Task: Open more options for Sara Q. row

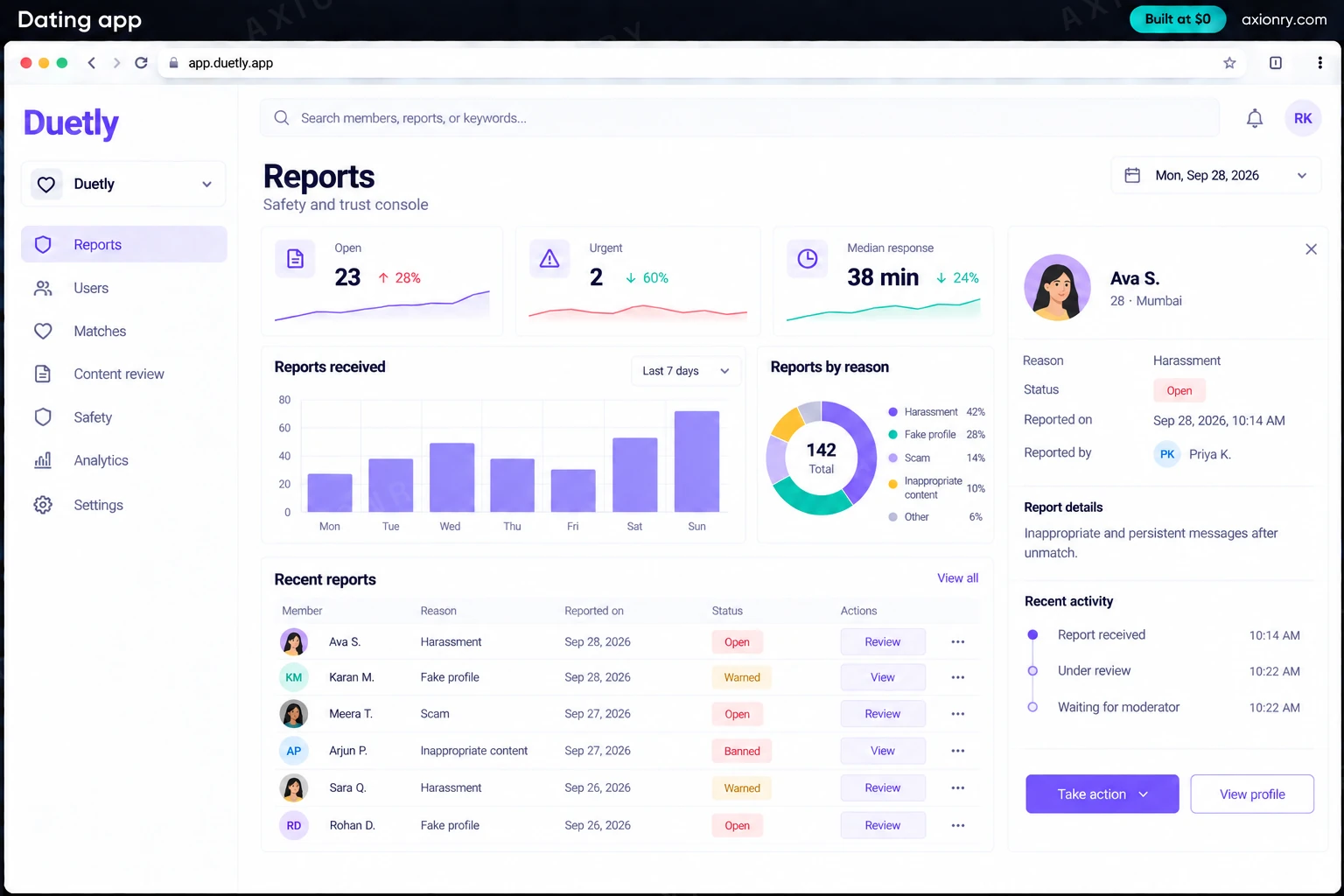Action: click(958, 788)
